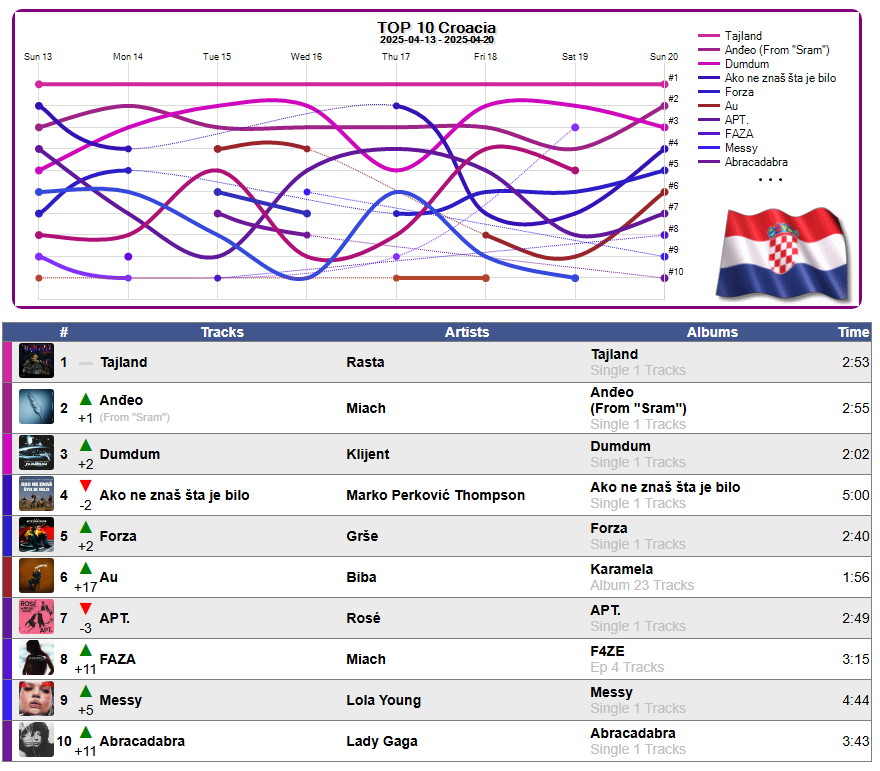
Task: Open the Anđeo album cover thumbnail
Action: click(36, 407)
